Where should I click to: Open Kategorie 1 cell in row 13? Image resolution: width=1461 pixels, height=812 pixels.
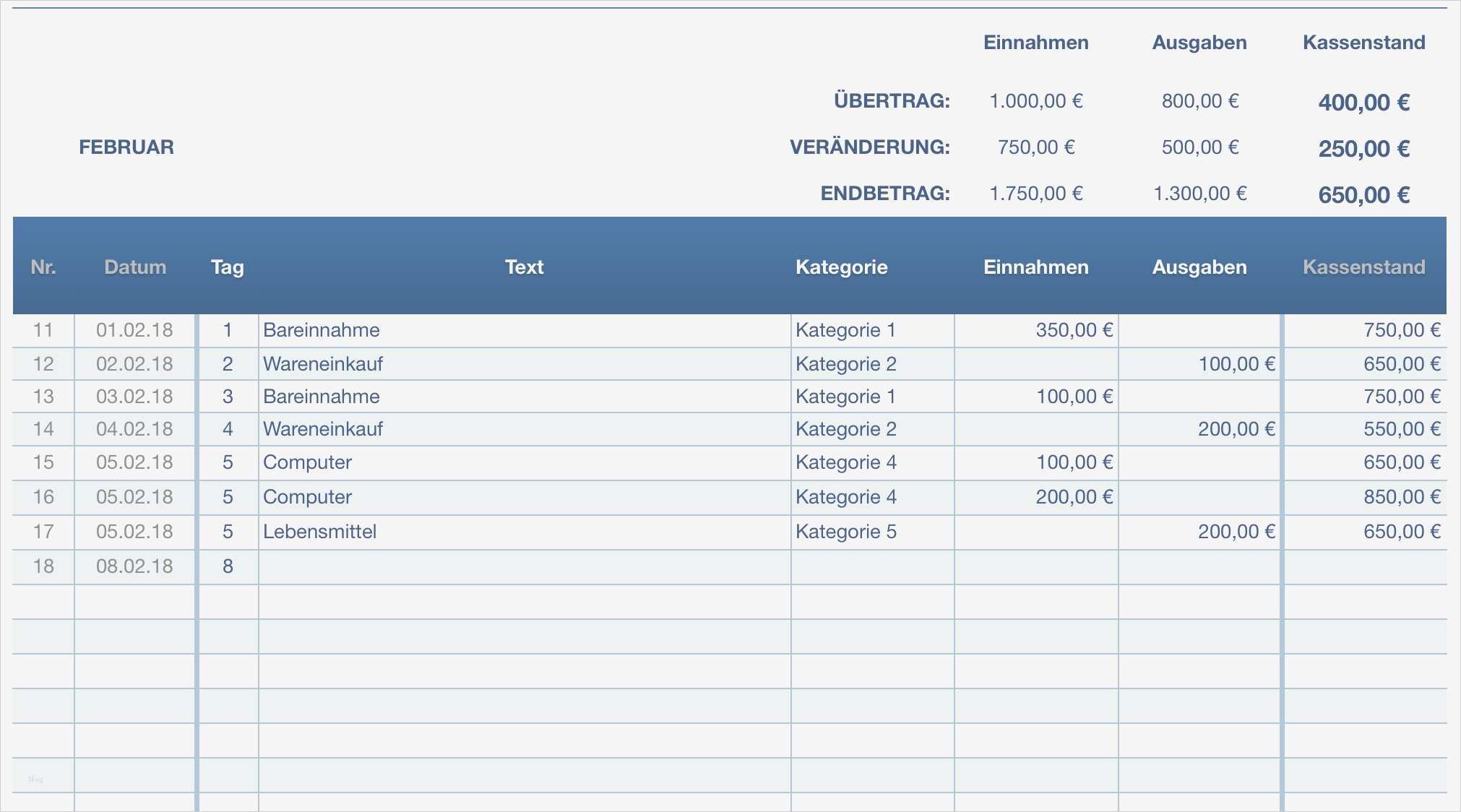click(845, 397)
